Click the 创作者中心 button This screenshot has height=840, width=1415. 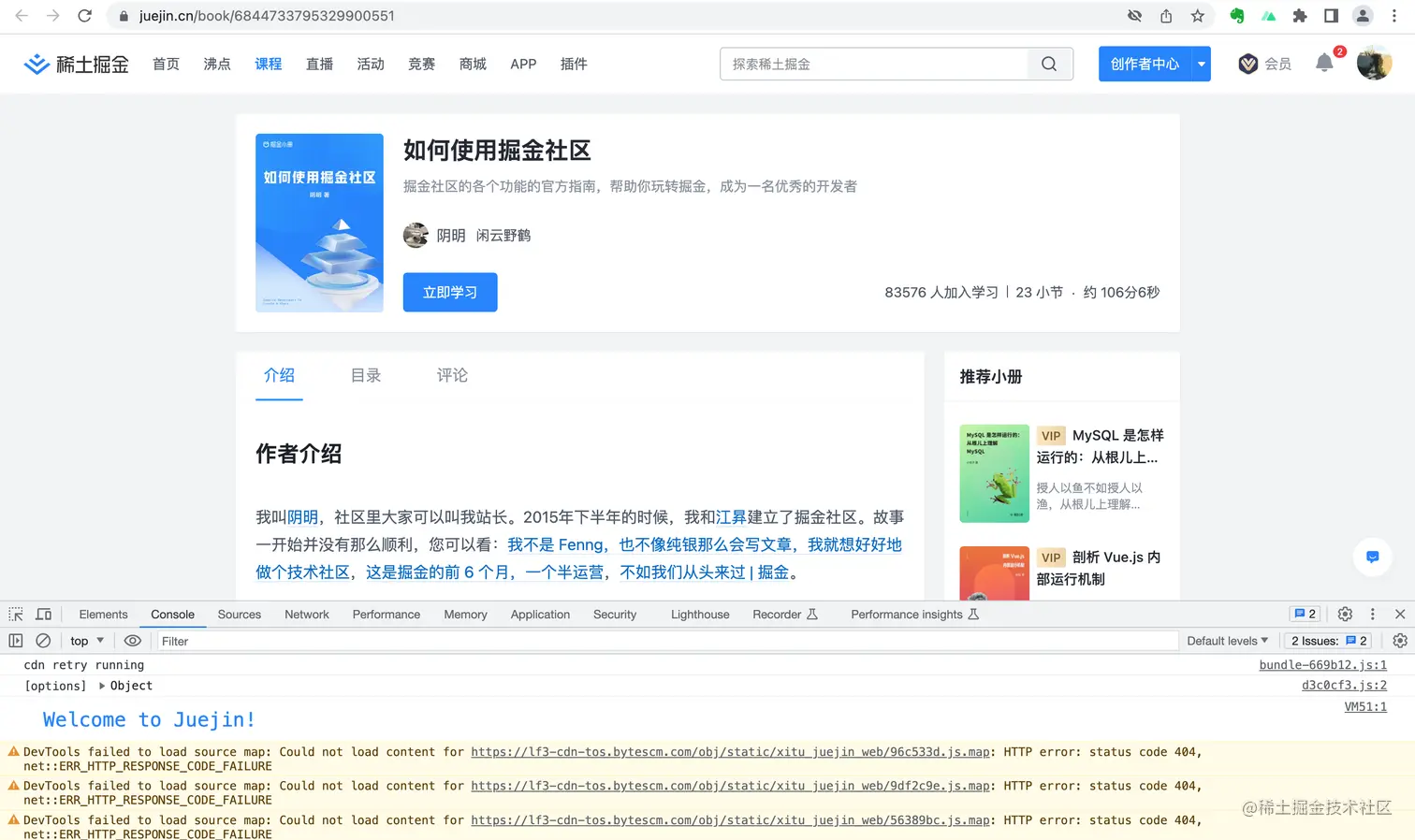pyautogui.click(x=1145, y=64)
